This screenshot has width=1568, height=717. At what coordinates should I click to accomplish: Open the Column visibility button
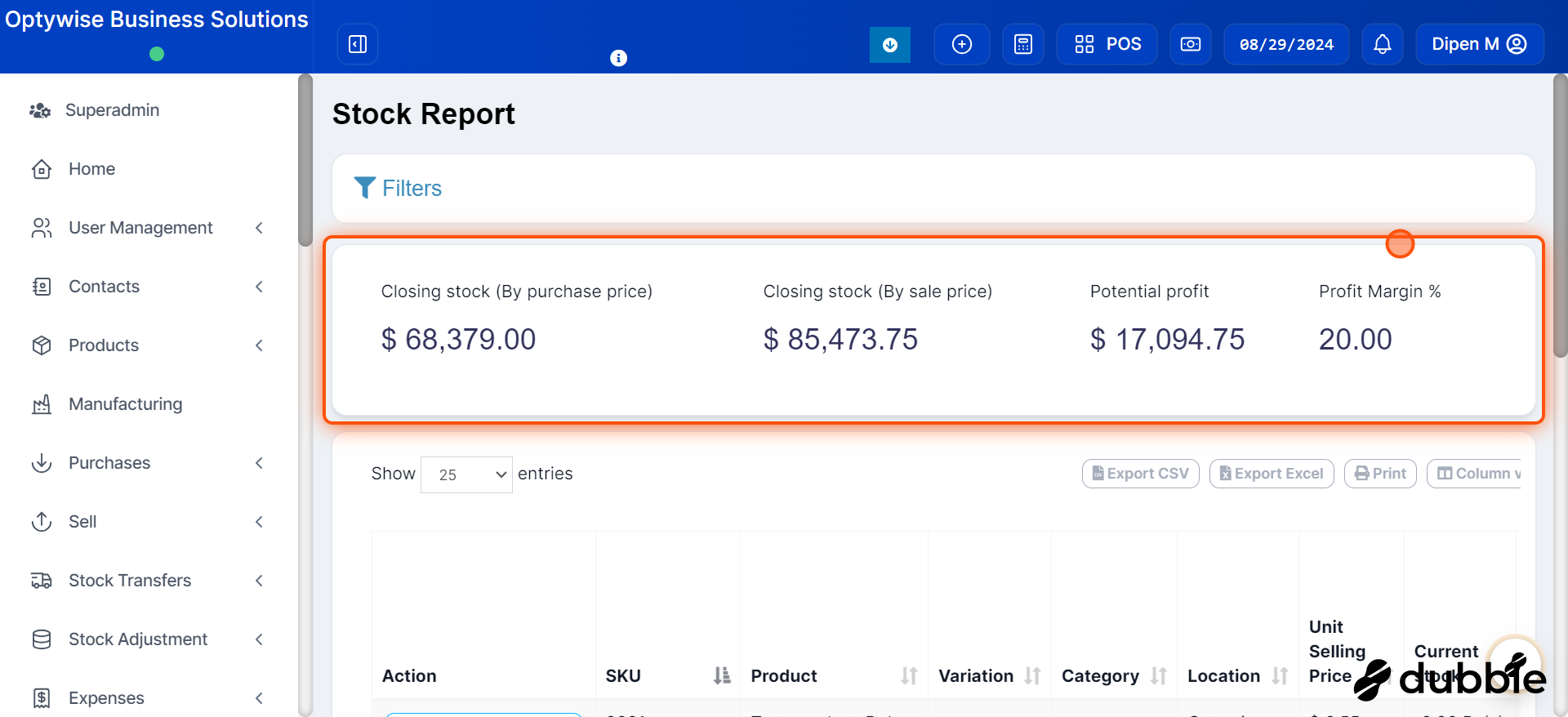pos(1474,474)
